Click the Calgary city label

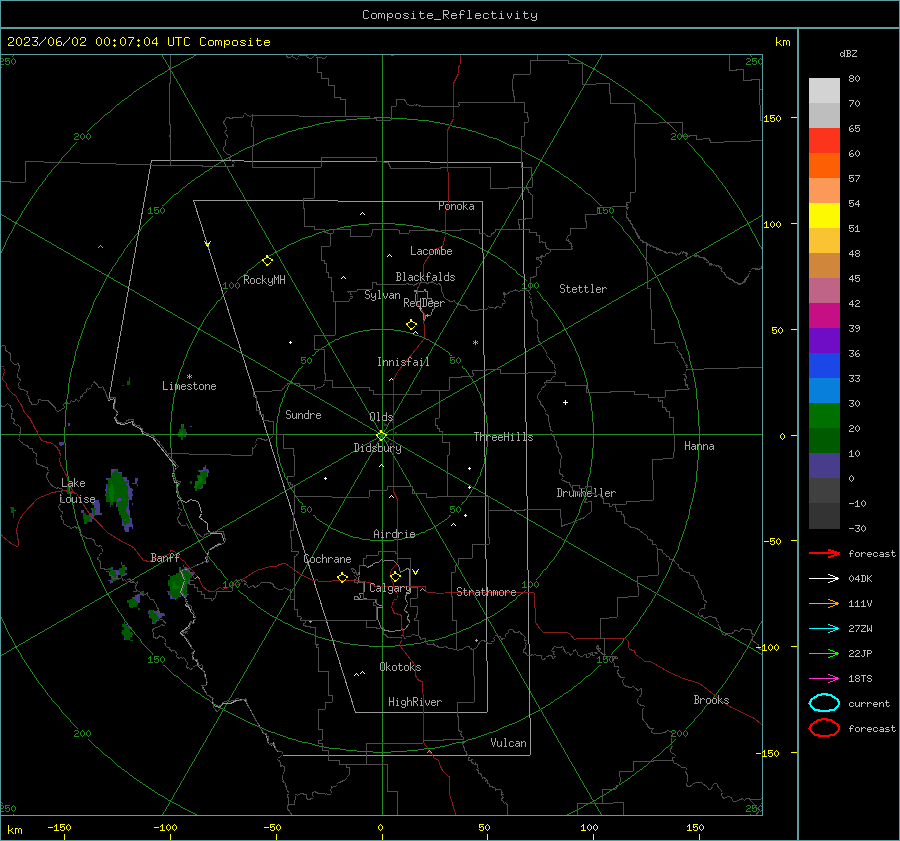coord(390,588)
